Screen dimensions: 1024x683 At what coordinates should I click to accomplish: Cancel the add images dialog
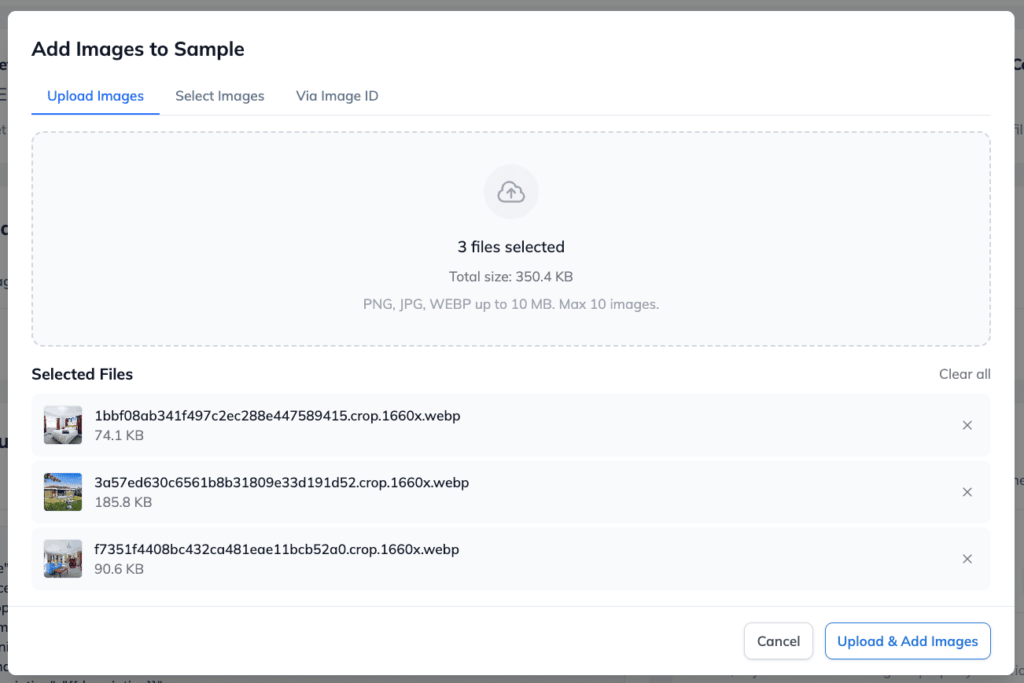point(778,641)
